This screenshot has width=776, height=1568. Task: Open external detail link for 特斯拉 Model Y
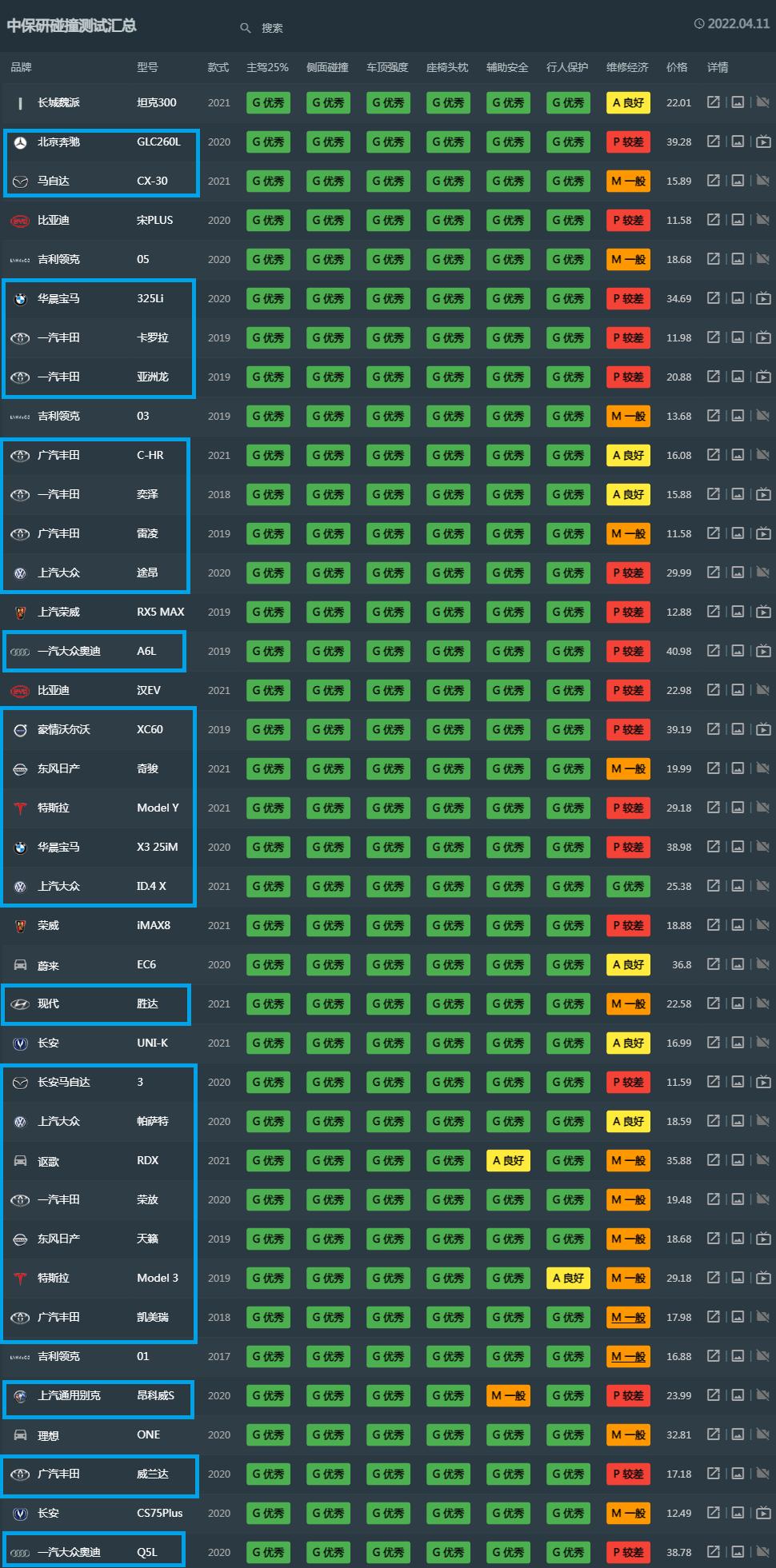pos(713,808)
